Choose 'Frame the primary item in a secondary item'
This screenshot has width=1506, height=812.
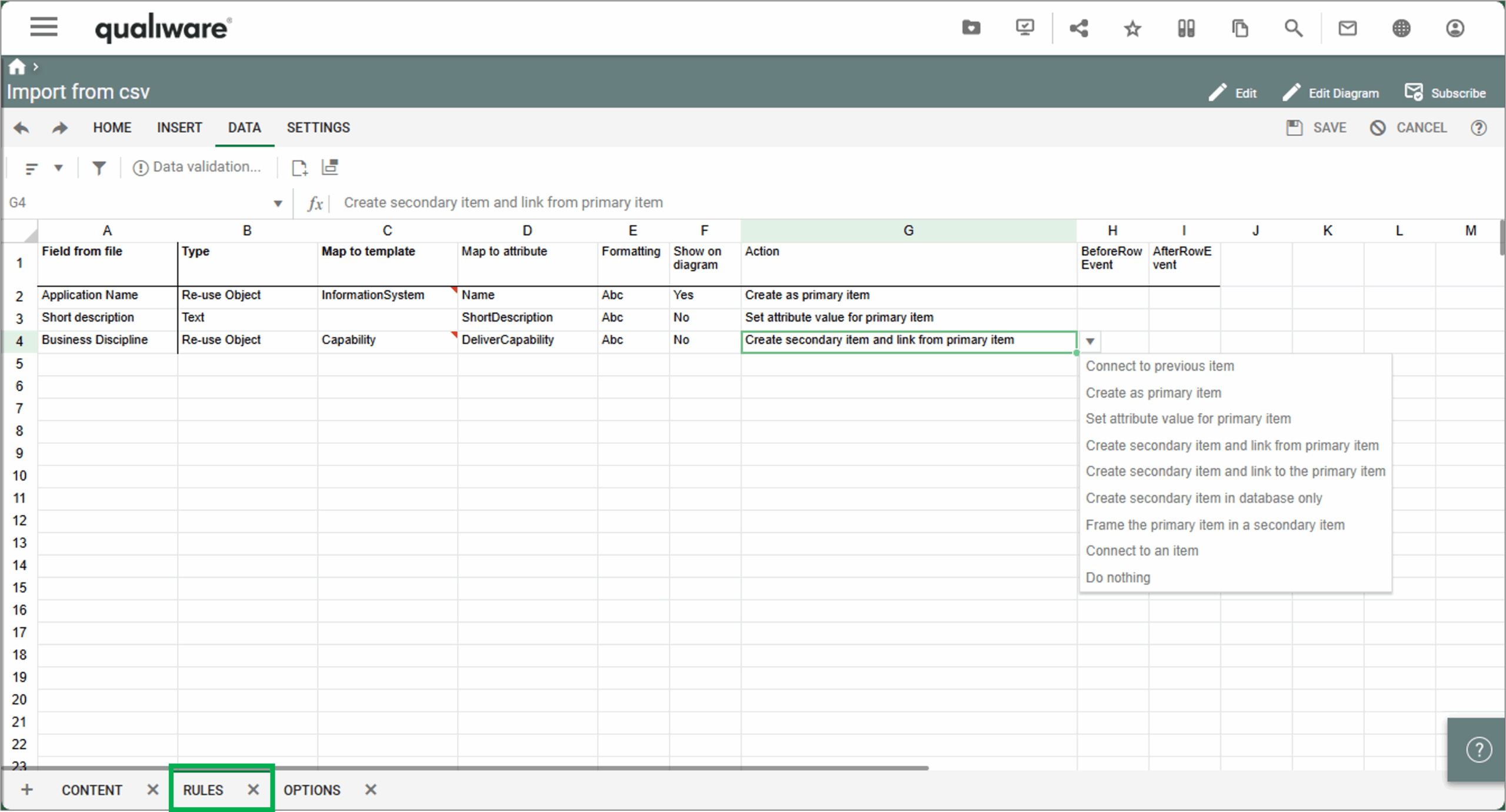point(1235,524)
